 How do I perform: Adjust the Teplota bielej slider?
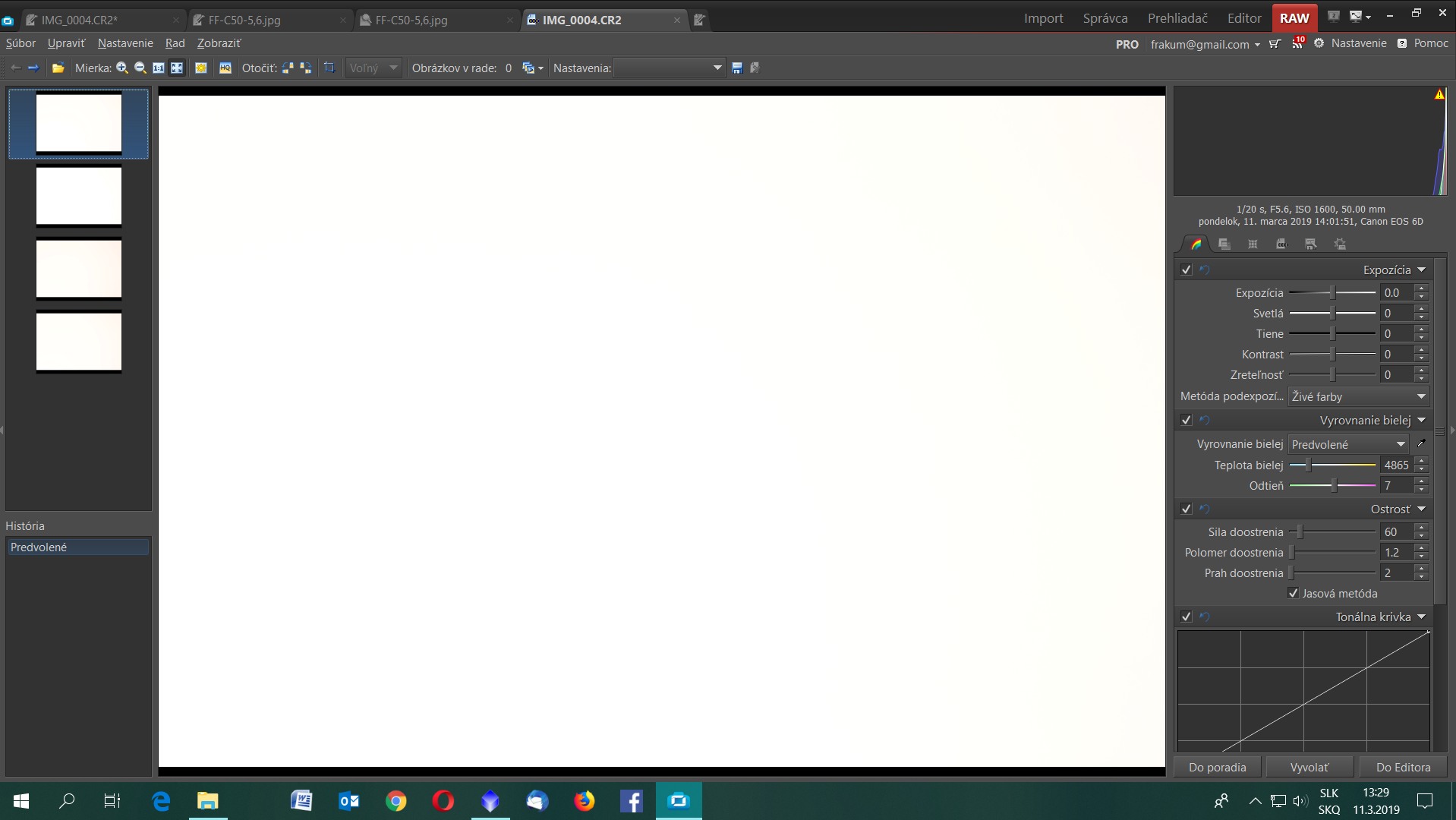coord(1308,465)
